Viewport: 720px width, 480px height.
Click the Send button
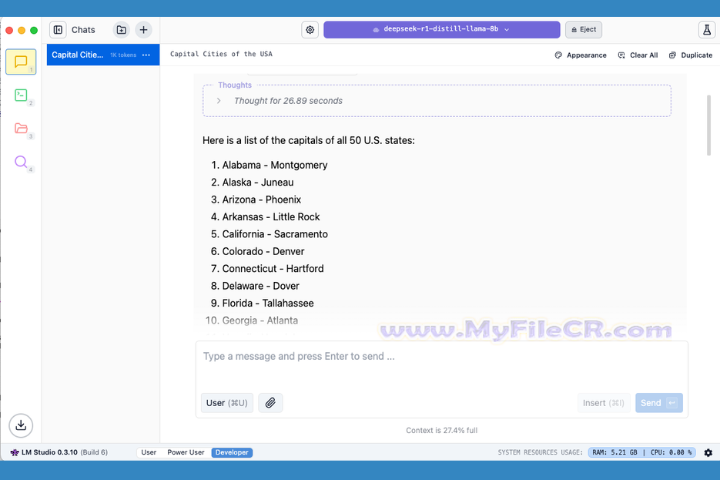659,403
